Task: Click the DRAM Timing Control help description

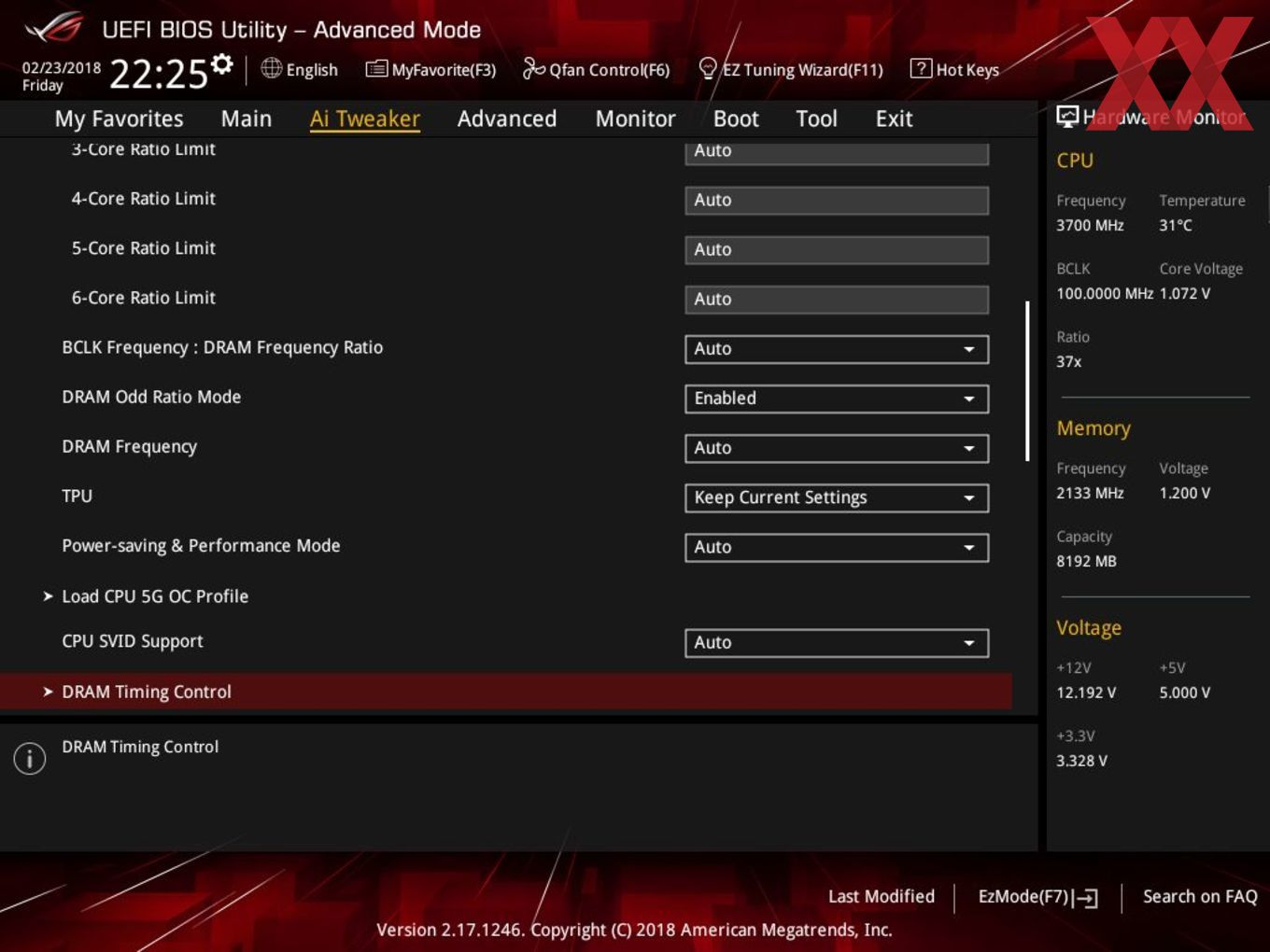Action: pyautogui.click(x=140, y=747)
